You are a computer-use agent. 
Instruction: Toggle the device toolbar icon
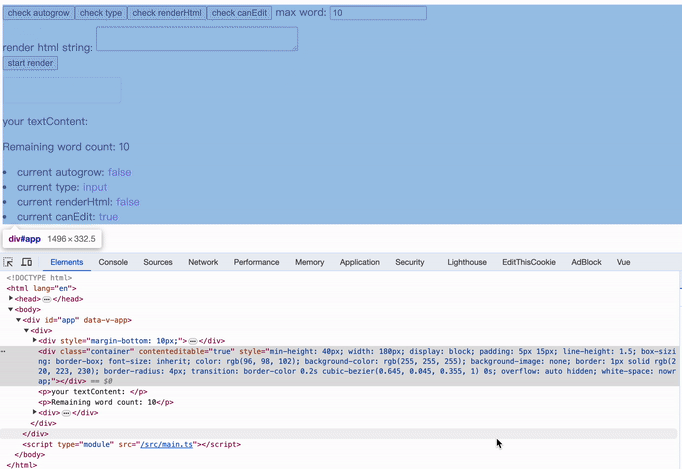point(27,262)
